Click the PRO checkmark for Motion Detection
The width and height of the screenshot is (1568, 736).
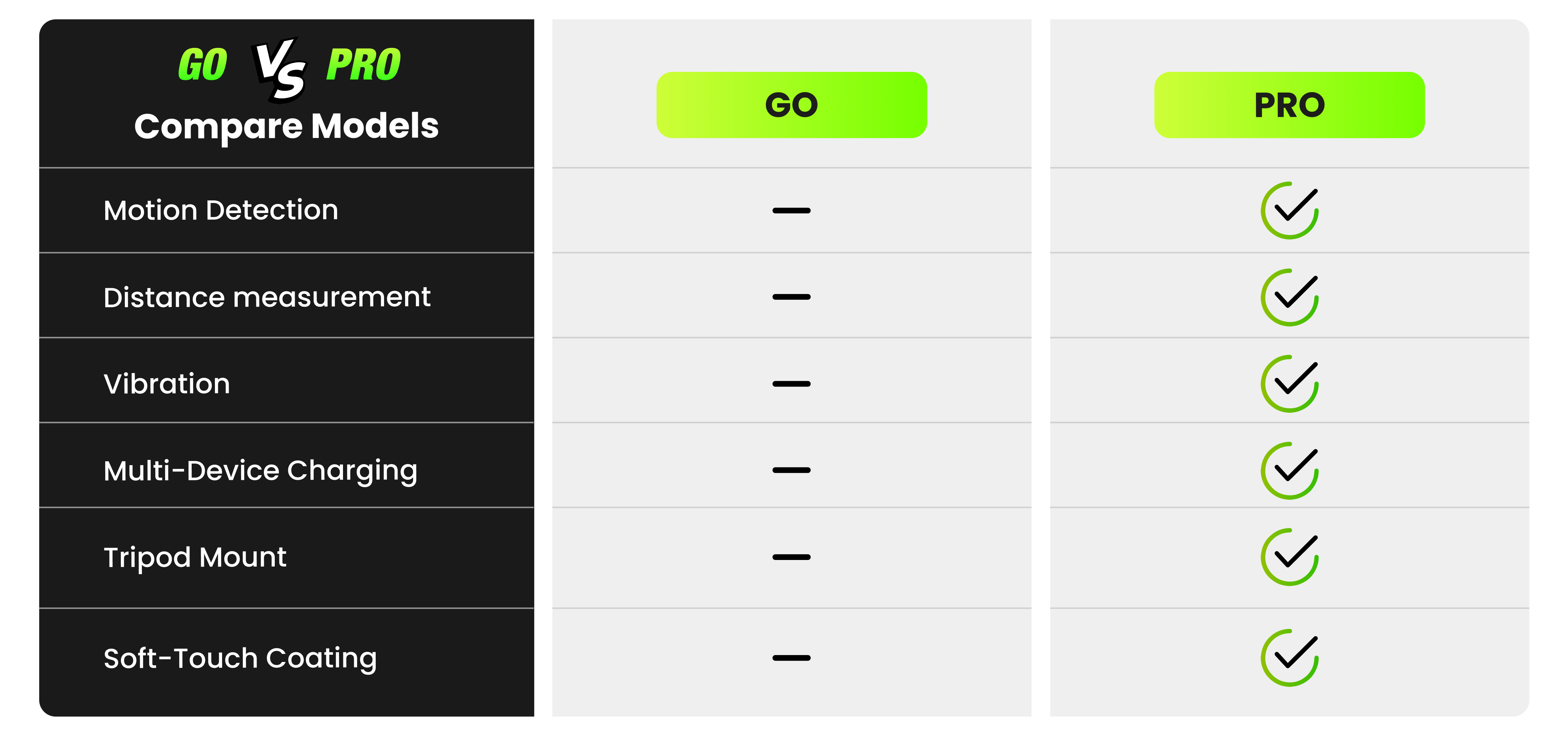click(x=1289, y=210)
